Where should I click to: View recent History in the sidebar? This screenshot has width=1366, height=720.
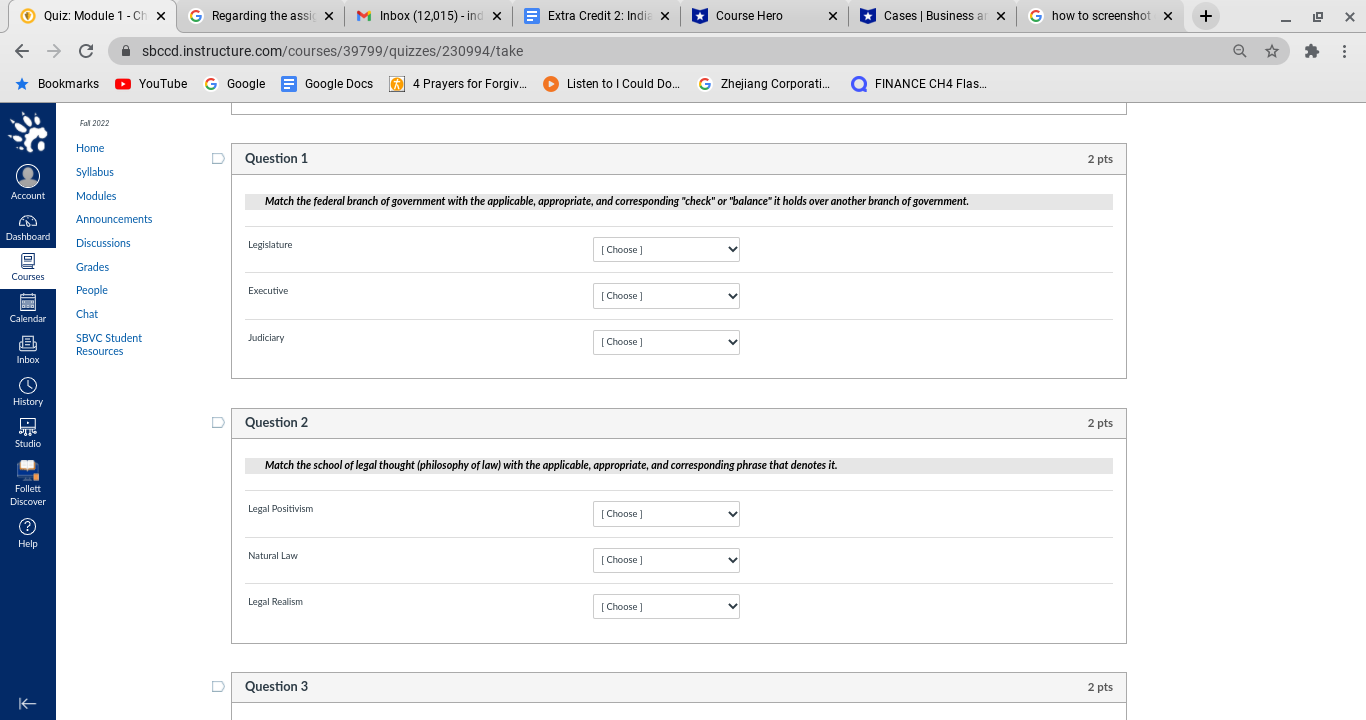click(27, 388)
